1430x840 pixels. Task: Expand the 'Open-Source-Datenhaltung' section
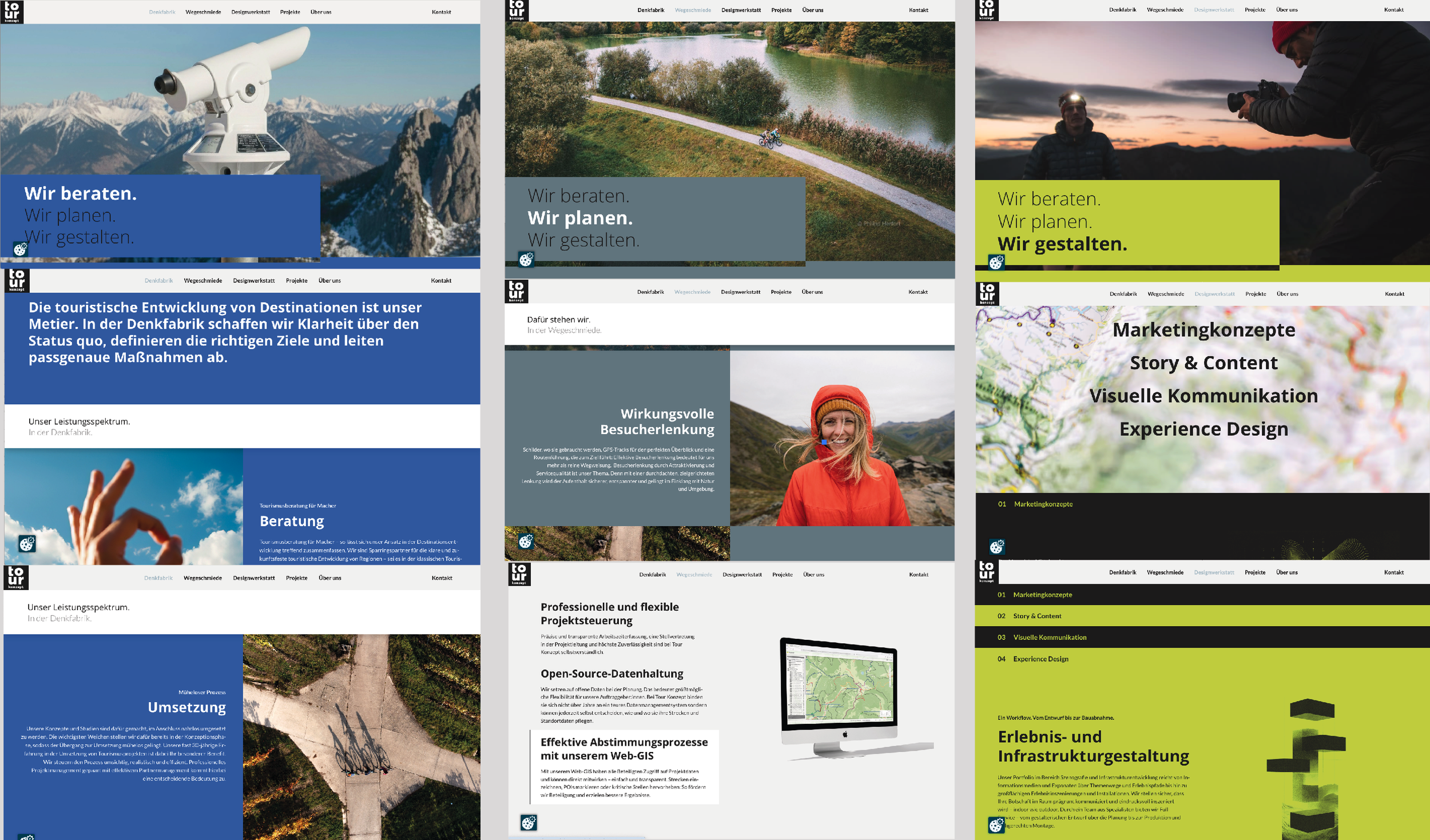tap(612, 674)
